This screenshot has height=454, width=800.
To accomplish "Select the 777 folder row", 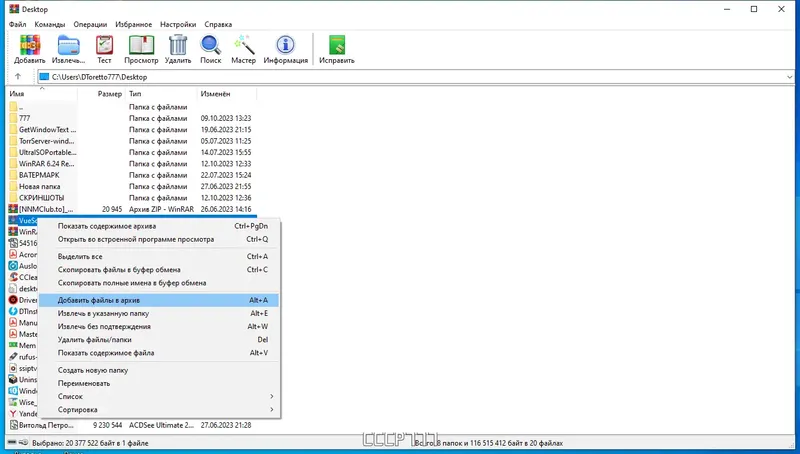I will pos(132,118).
